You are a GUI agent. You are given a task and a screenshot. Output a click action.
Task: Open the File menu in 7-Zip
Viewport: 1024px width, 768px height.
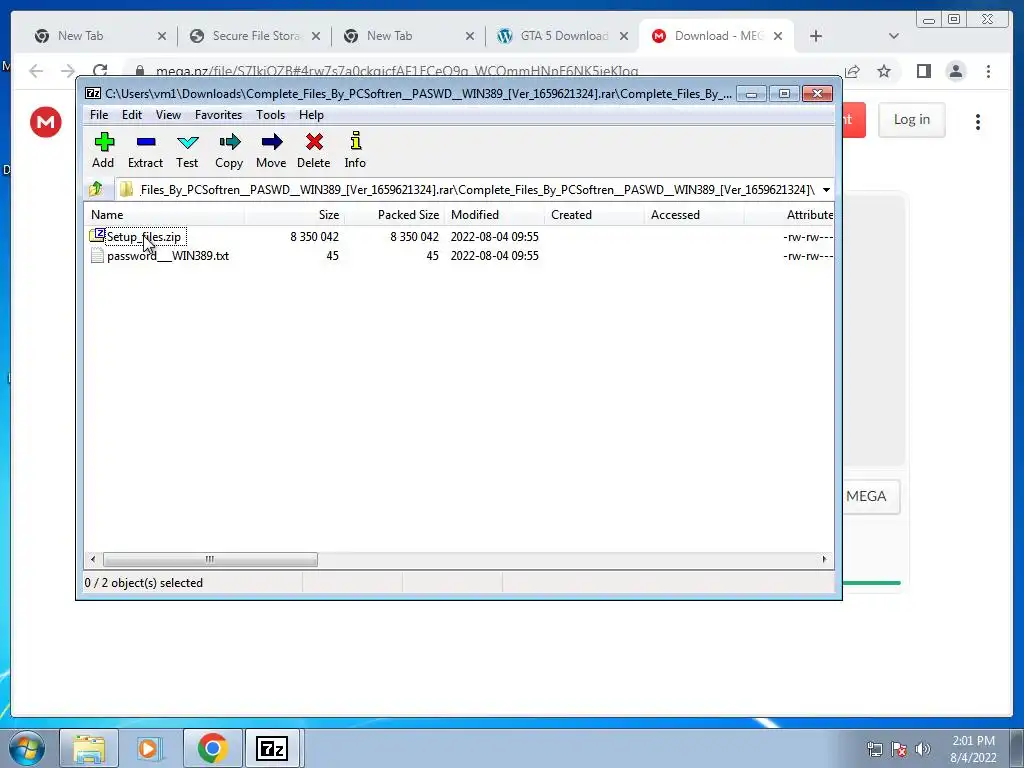pos(99,115)
